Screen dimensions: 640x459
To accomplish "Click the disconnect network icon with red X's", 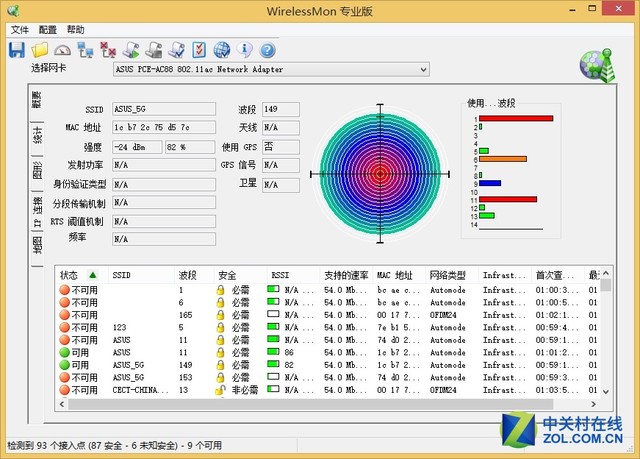I will coord(108,50).
